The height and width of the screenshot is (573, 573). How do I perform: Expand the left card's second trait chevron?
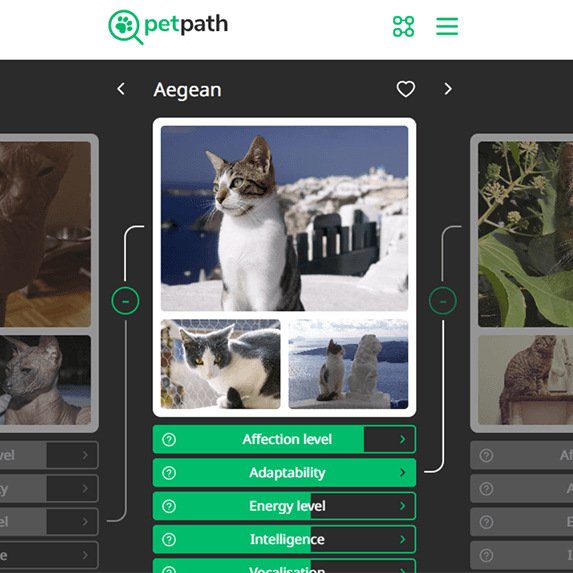click(85, 489)
